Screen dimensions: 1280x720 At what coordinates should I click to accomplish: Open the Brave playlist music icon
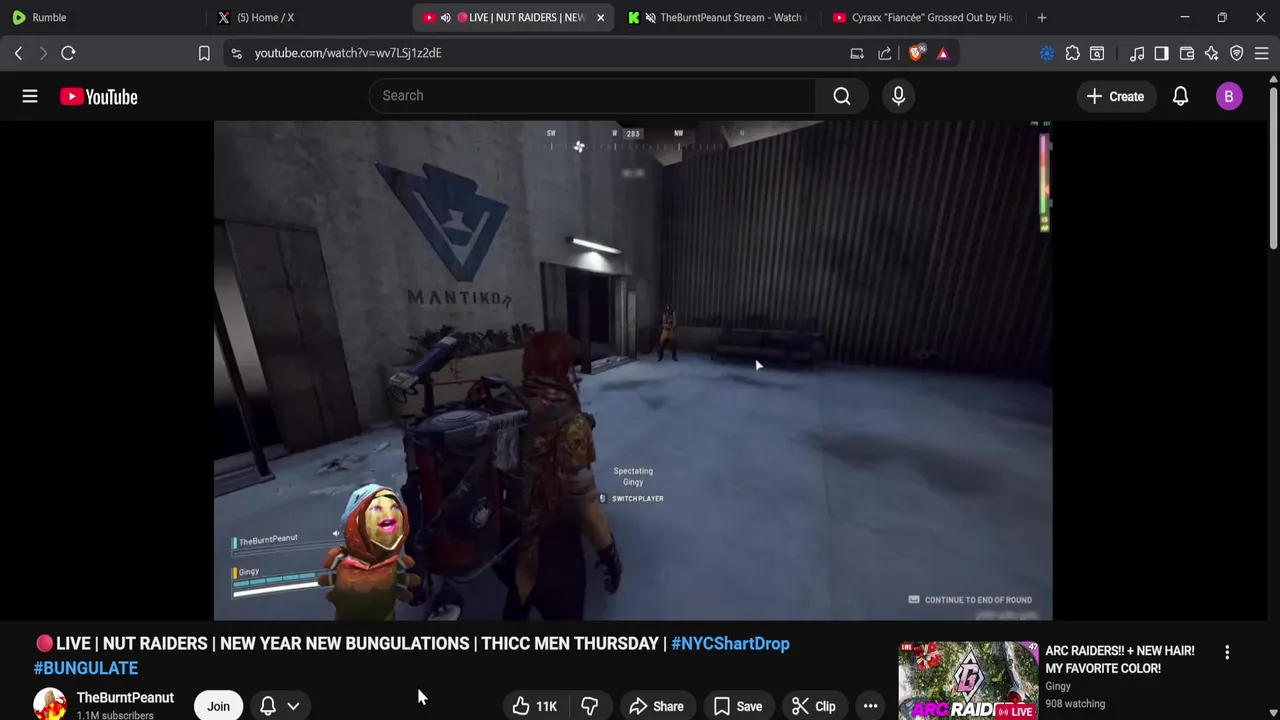(x=1137, y=53)
